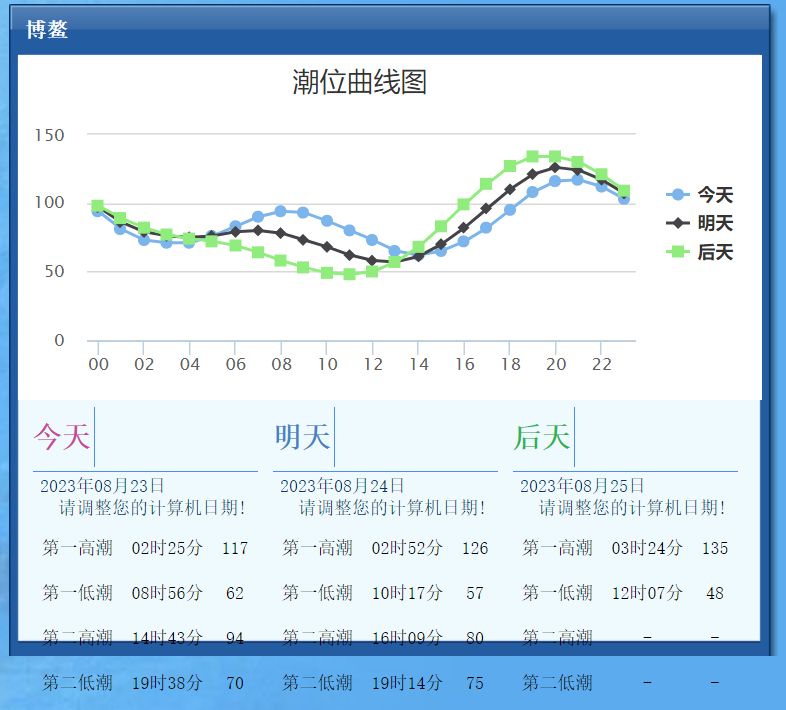The height and width of the screenshot is (710, 786).
Task: Click 今天 second high tide time 14时43分
Action: [x=167, y=638]
